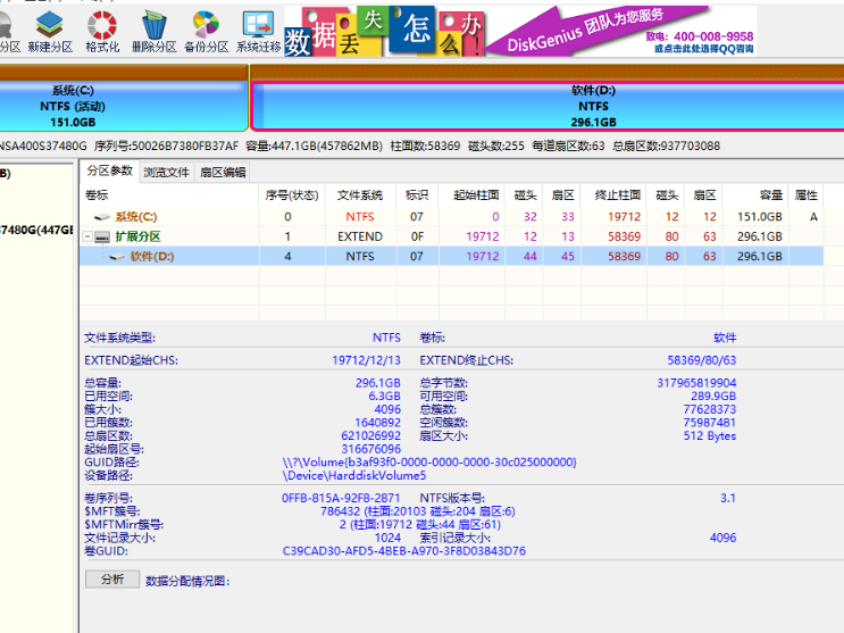Launch 系统迁移 (system migration) tool
This screenshot has height=633, width=844.
[258, 32]
